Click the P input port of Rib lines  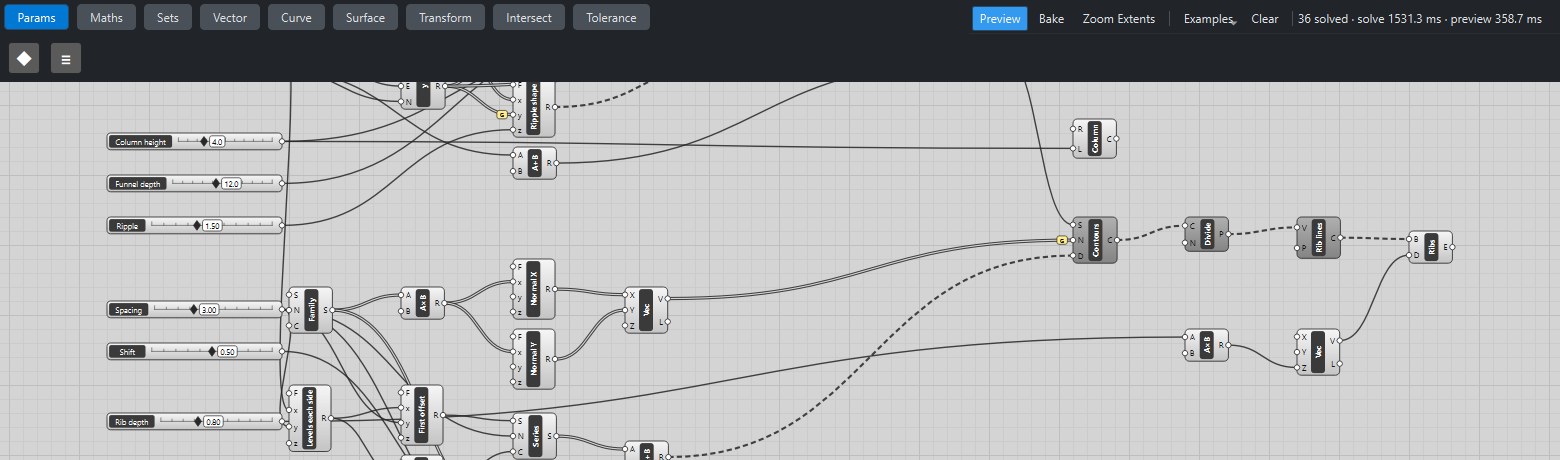(1297, 248)
